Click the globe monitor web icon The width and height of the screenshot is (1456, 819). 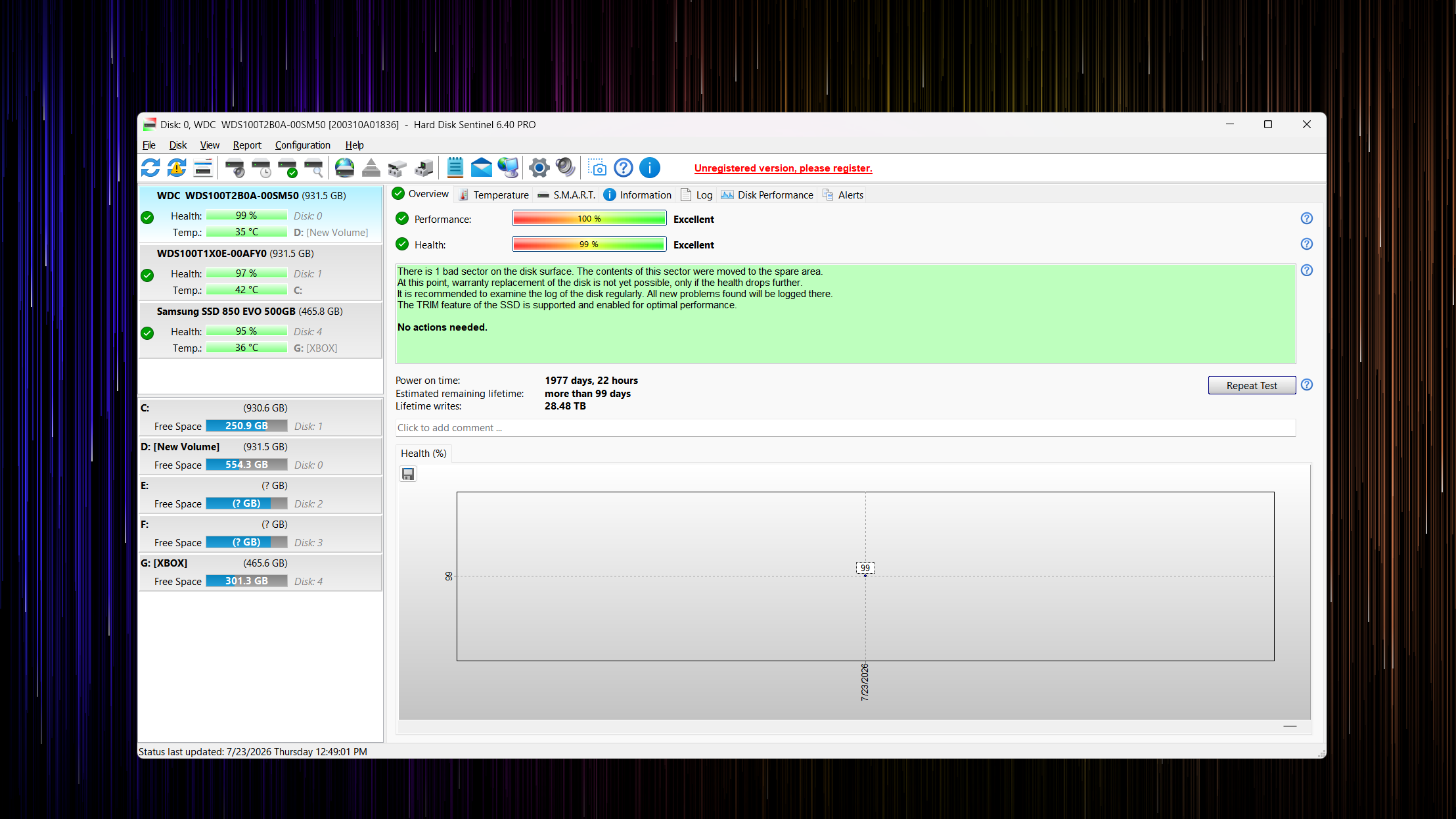point(508,168)
